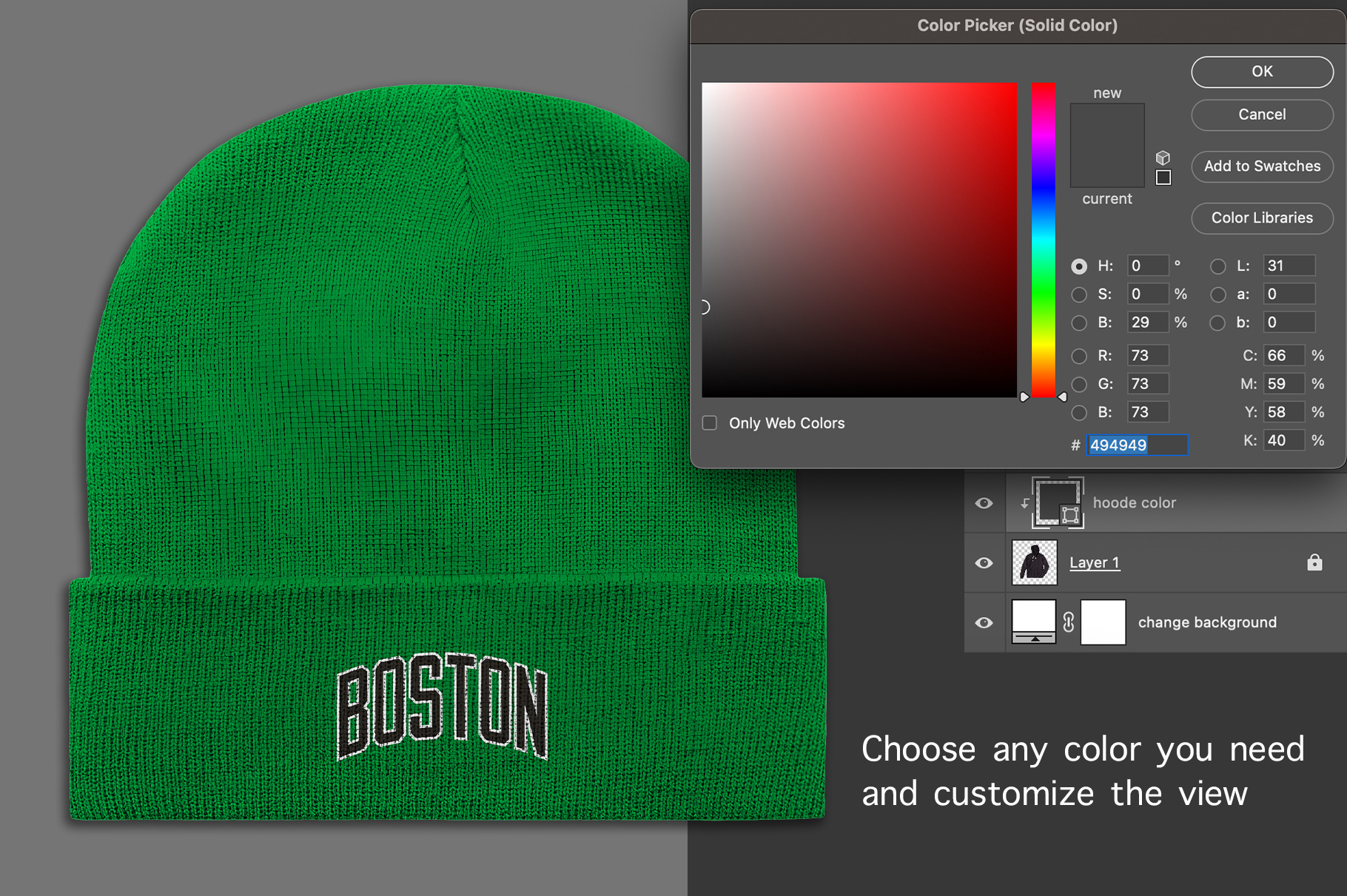Image resolution: width=1347 pixels, height=896 pixels.
Task: Hide the hoode color layer
Action: (984, 502)
